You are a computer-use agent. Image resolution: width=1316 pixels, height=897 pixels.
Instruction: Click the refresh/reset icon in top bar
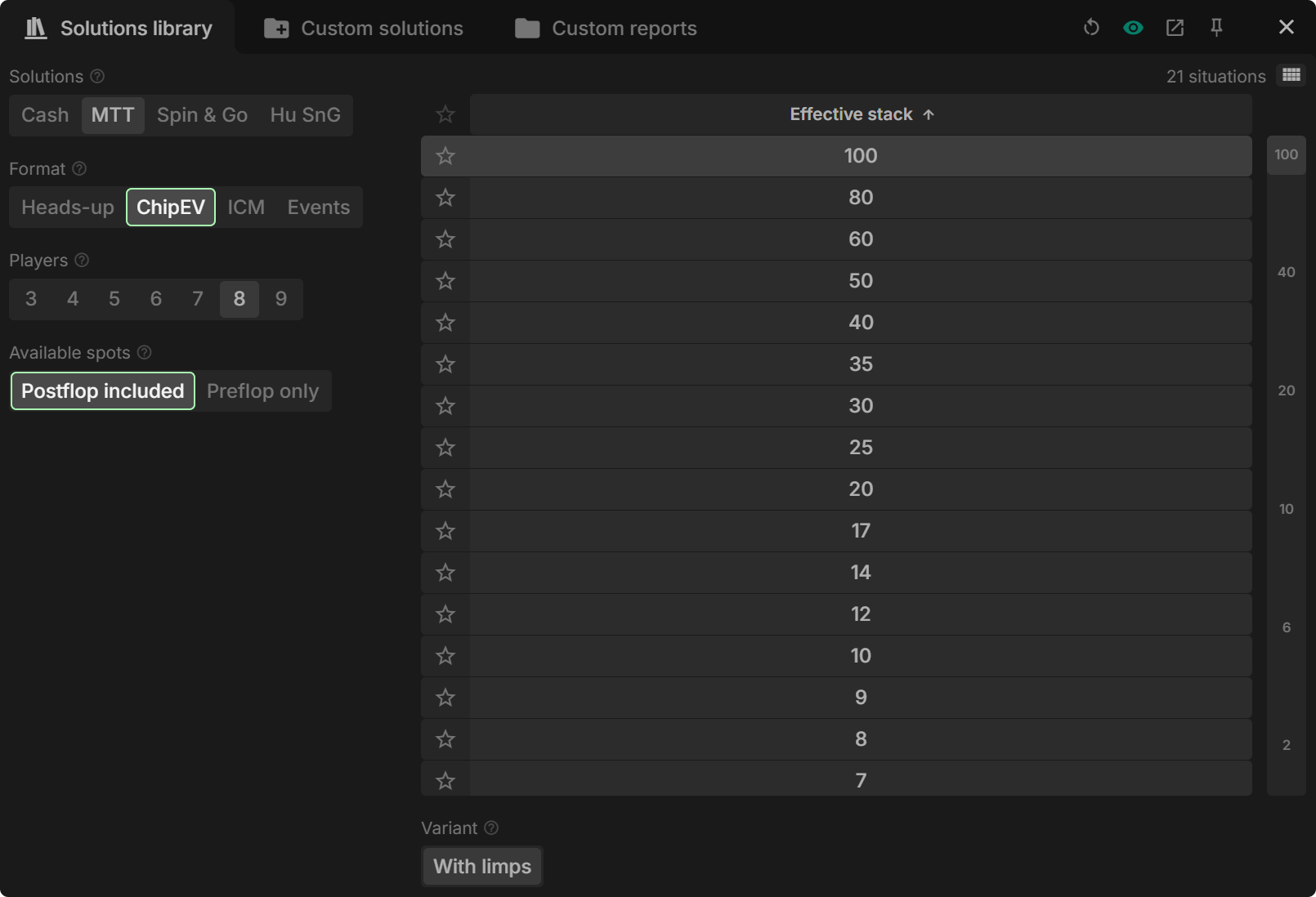point(1091,28)
